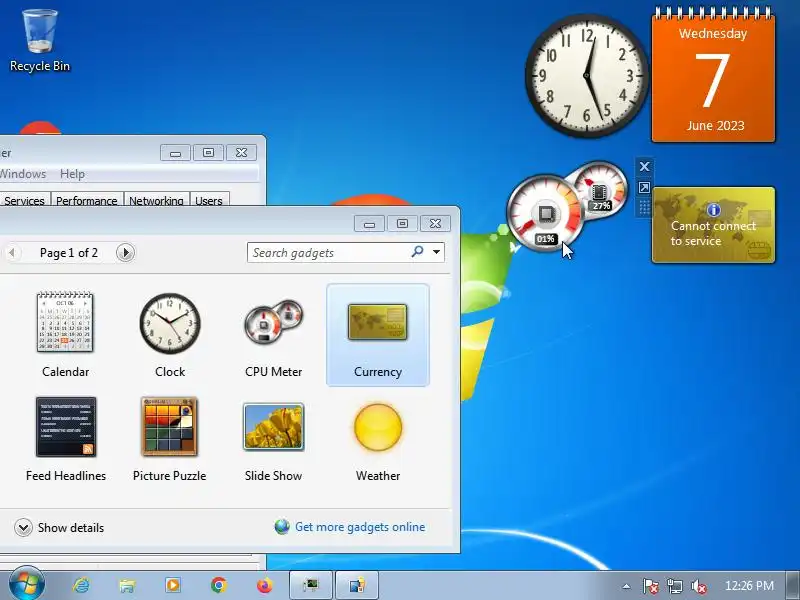Maximize the gadget gallery window
800x600 pixels.
click(402, 223)
